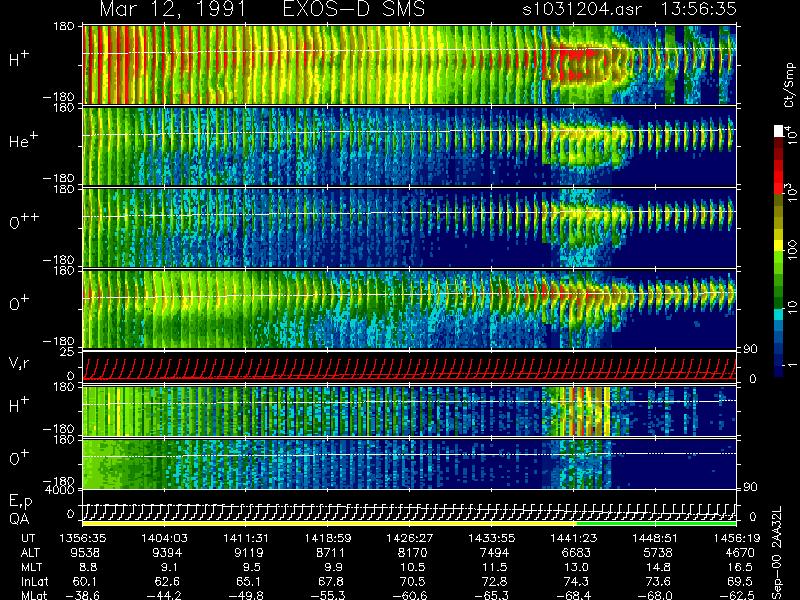Click altitude value '4670'

tap(740, 553)
